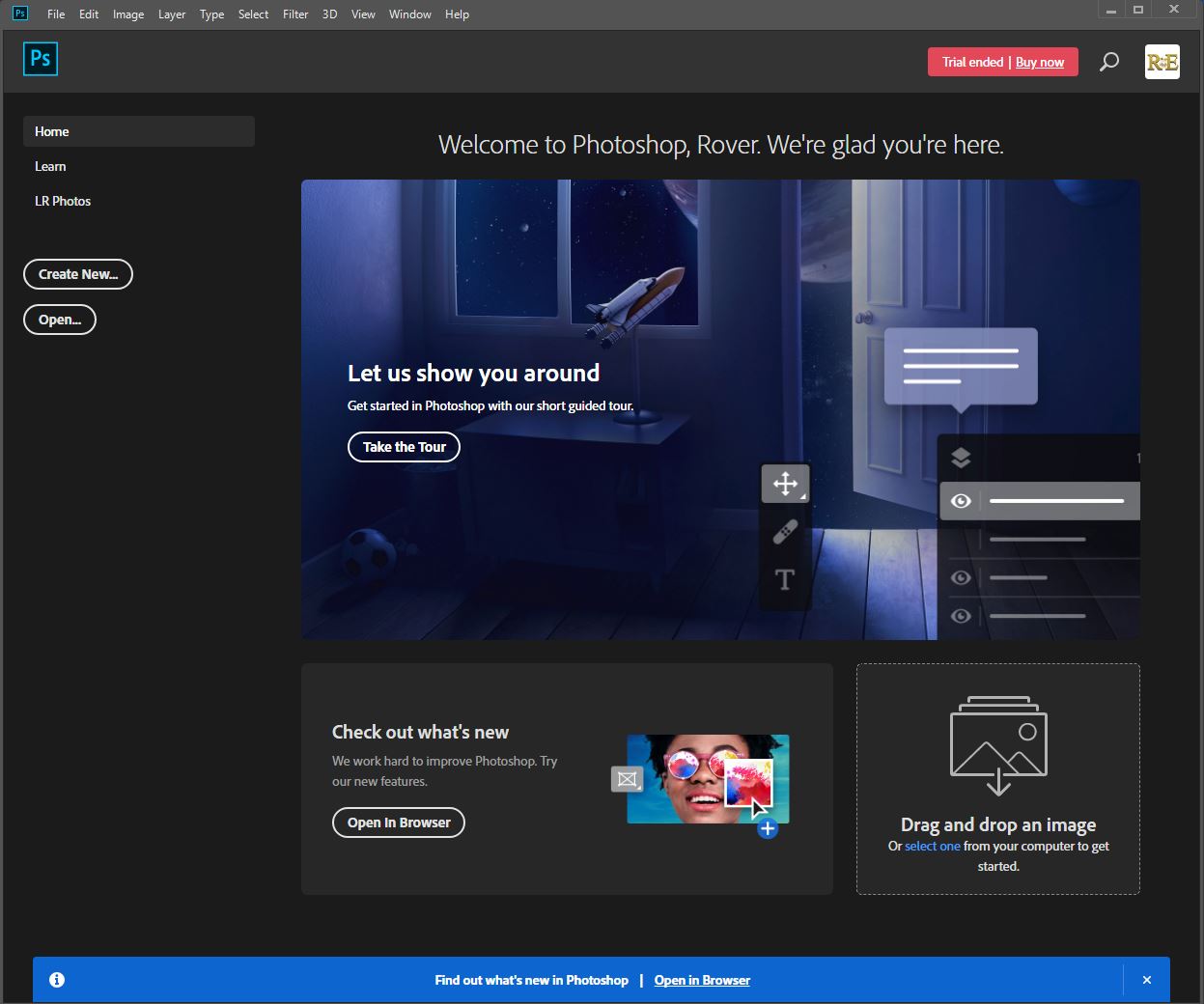This screenshot has width=1204, height=1004.
Task: Open the Edit menu
Action: pyautogui.click(x=89, y=14)
